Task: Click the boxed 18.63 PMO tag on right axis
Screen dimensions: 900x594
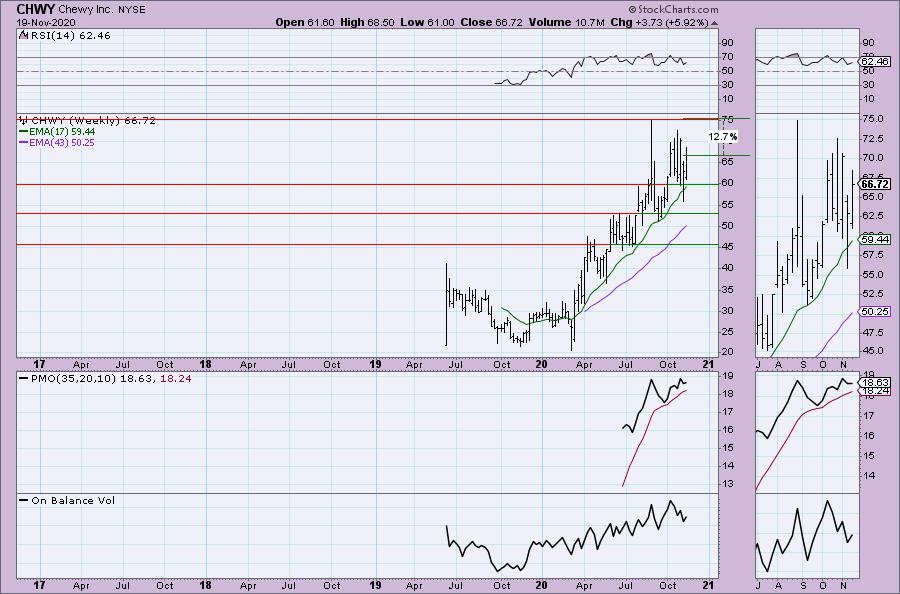Action: coord(875,382)
